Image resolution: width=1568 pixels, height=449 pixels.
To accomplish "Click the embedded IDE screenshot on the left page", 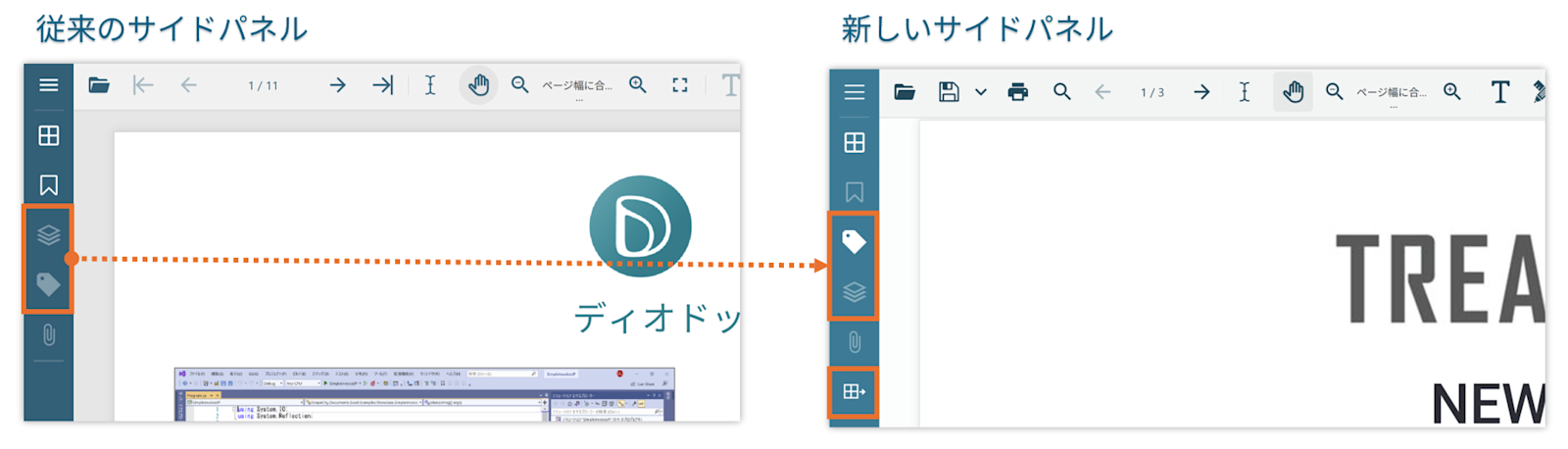I will pyautogui.click(x=424, y=395).
